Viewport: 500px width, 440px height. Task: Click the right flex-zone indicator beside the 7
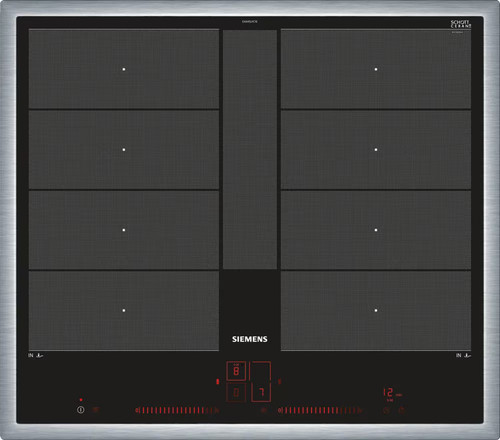point(279,381)
